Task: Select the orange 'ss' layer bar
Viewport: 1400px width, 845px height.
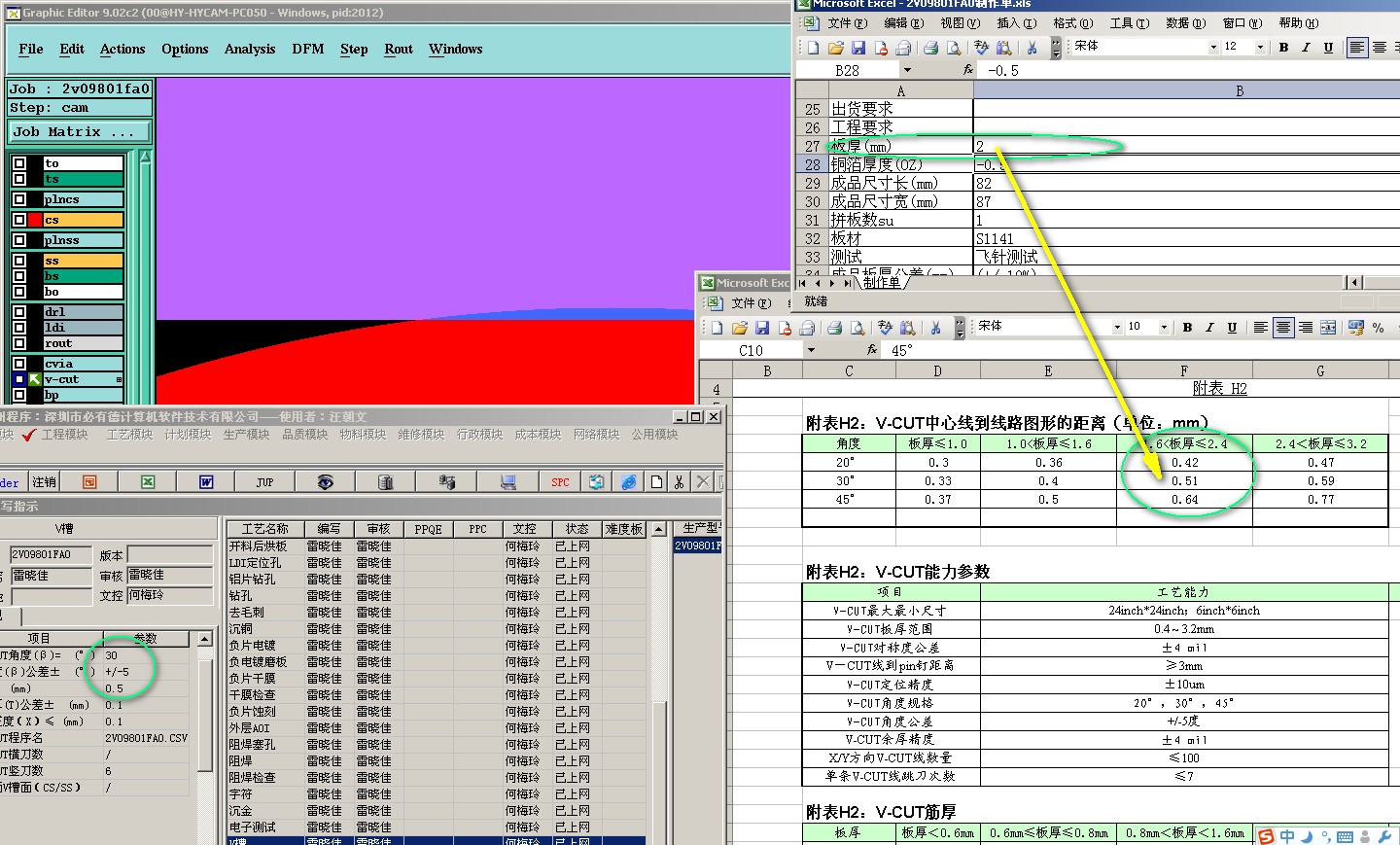Action: pyautogui.click(x=84, y=261)
